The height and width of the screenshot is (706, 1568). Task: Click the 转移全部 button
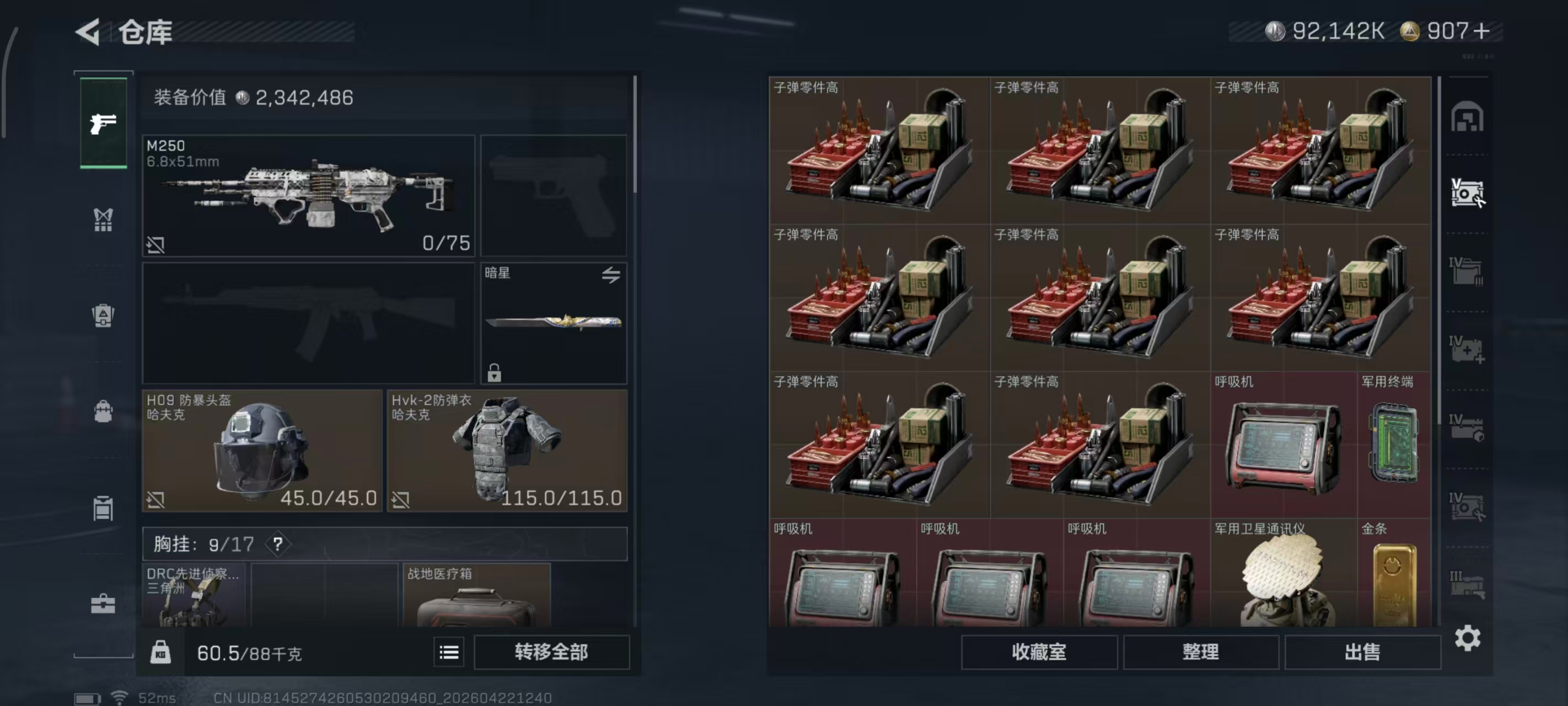pos(551,652)
